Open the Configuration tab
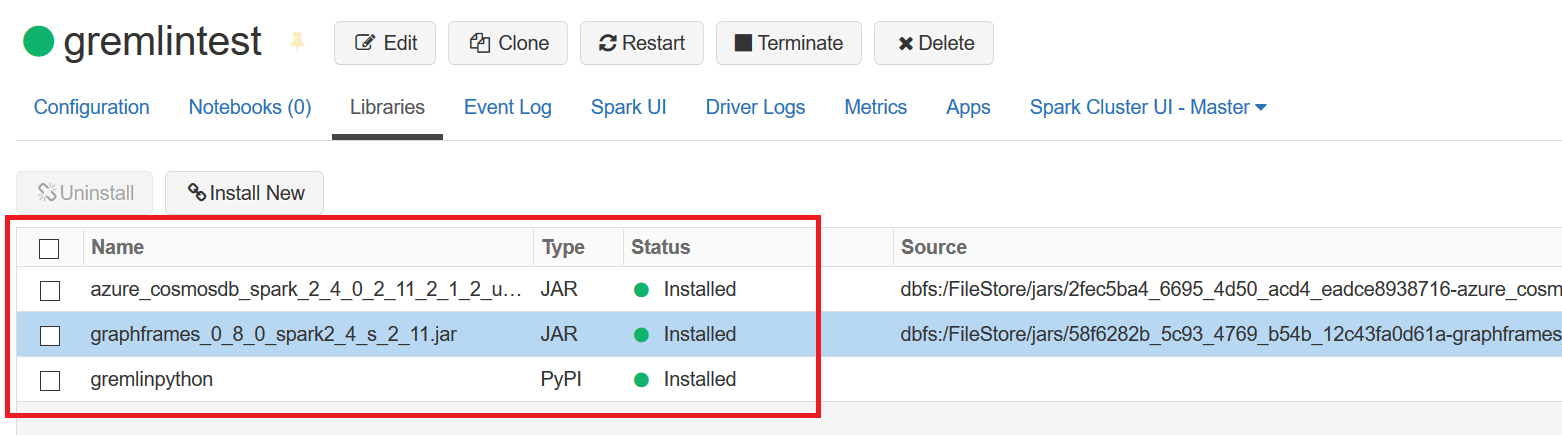Screen dimensions: 1562x435 92,108
